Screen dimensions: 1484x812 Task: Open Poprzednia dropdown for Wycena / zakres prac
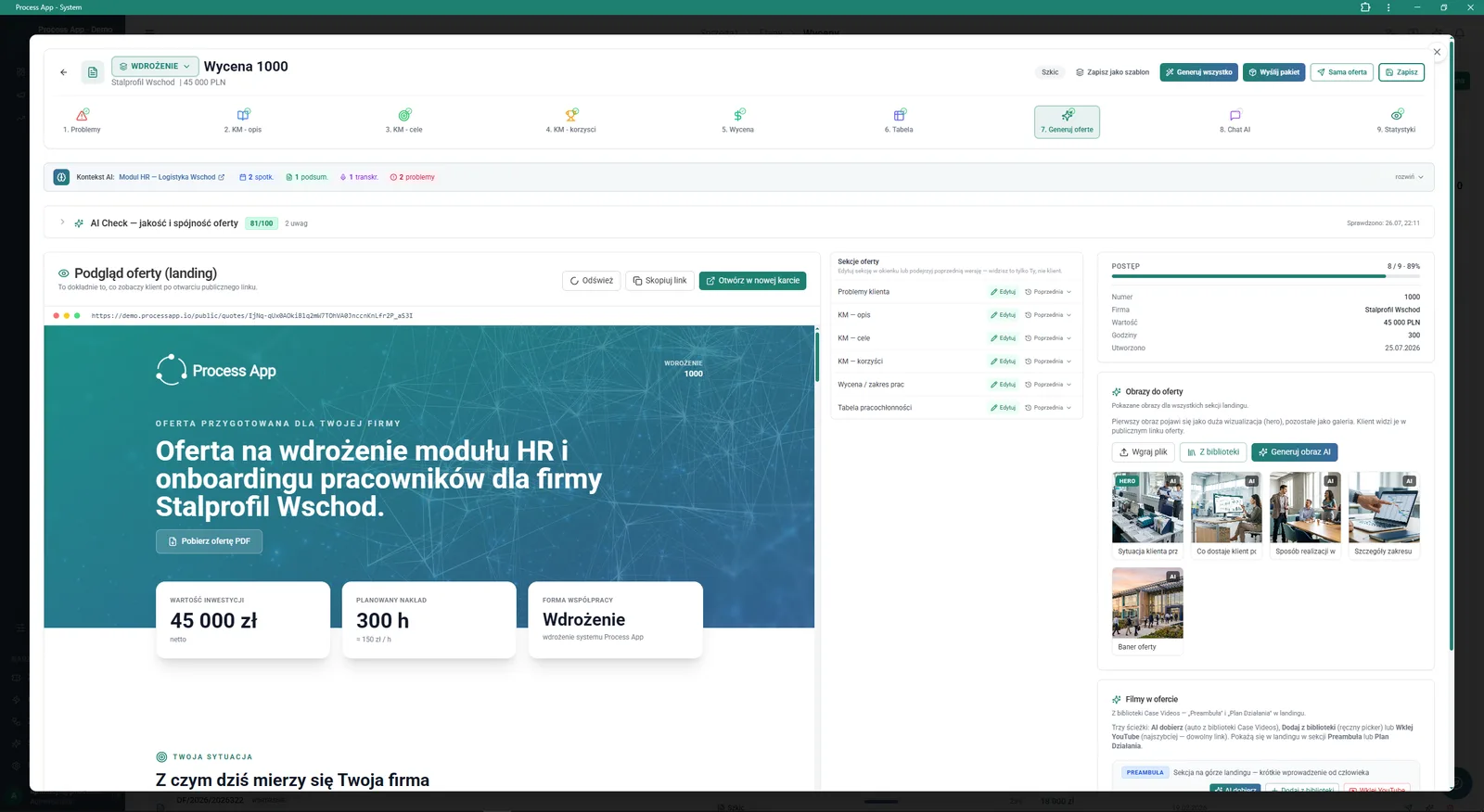click(x=1048, y=385)
